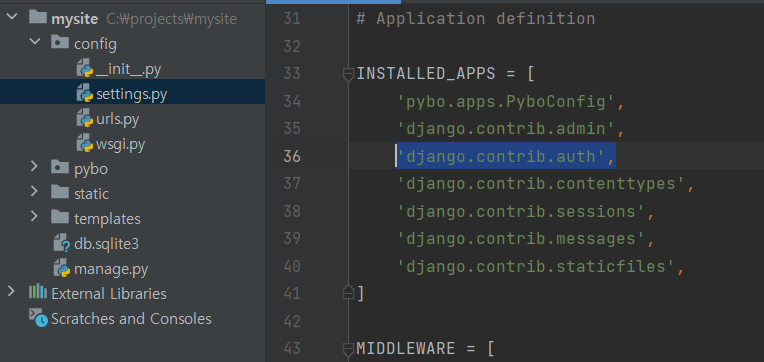Click the db.sqlite3 unknown file icon

(62, 243)
